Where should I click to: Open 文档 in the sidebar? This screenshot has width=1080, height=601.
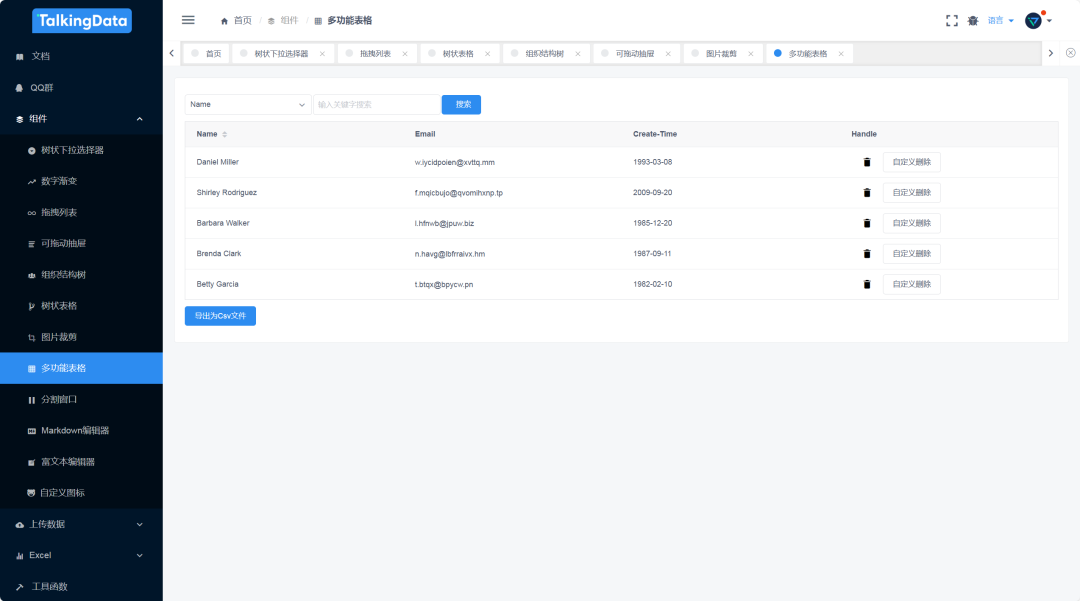click(x=81, y=56)
